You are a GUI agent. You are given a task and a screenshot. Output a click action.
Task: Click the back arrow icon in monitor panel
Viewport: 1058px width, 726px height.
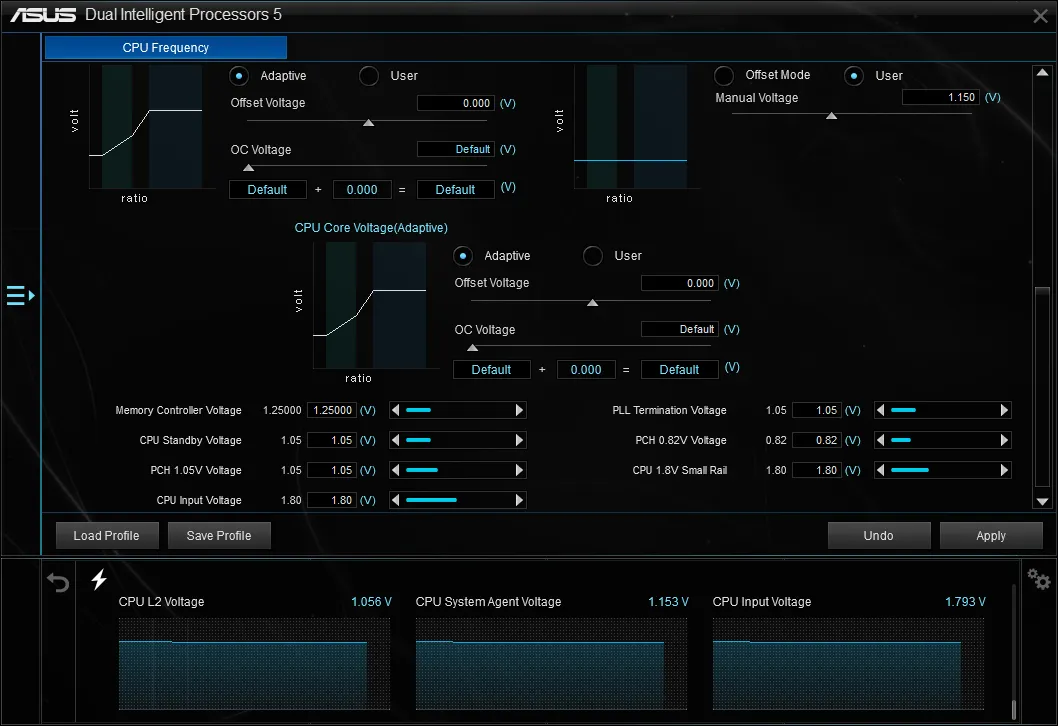[x=58, y=582]
